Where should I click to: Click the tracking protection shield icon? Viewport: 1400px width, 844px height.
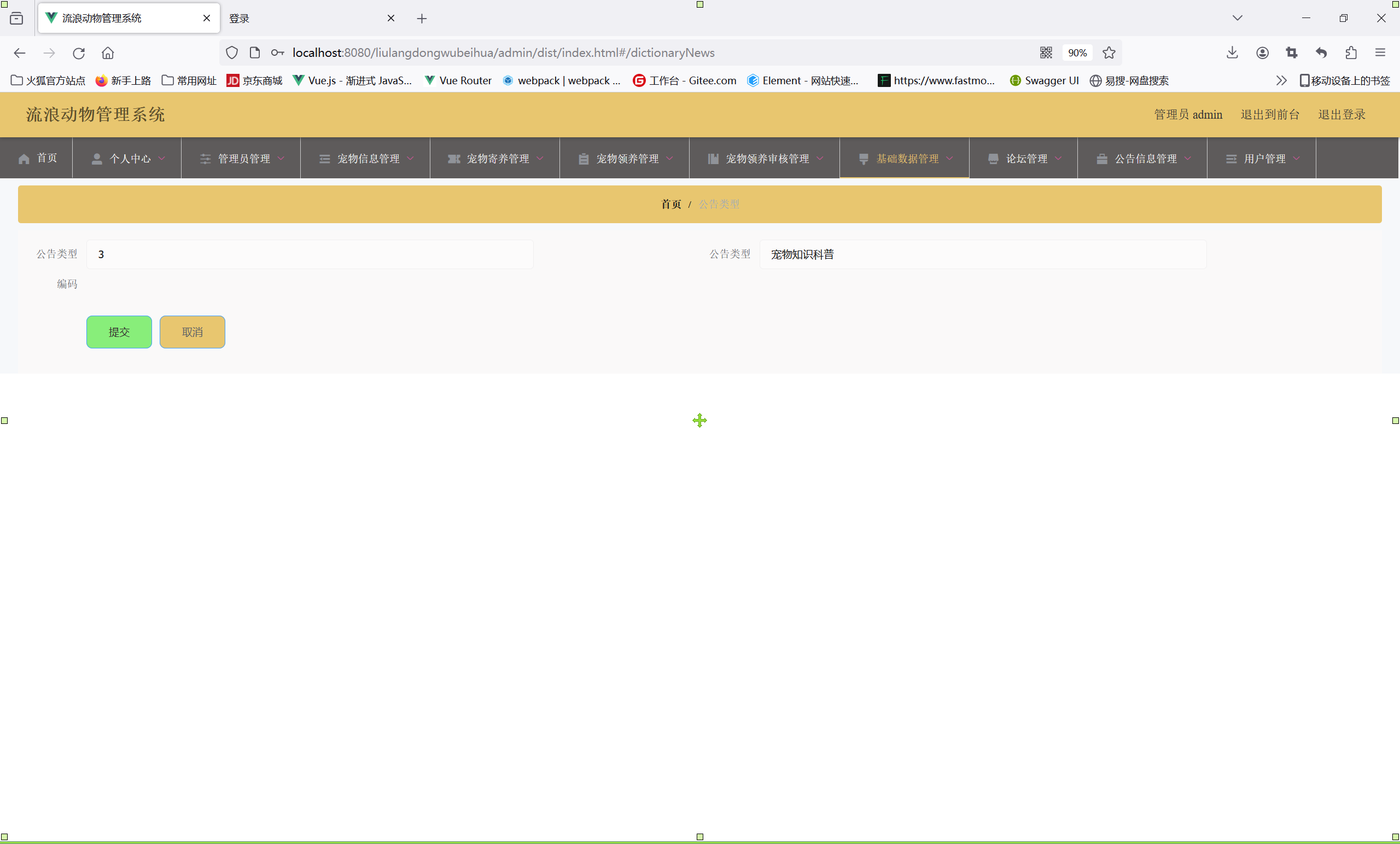[232, 53]
